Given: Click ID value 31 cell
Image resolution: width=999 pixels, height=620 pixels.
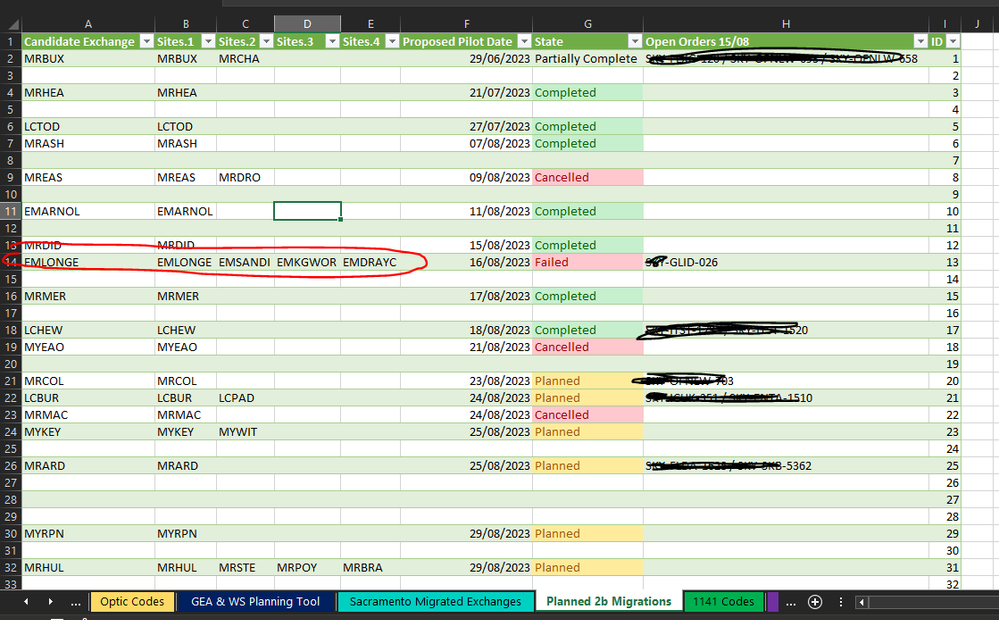Looking at the screenshot, I should point(945,567).
